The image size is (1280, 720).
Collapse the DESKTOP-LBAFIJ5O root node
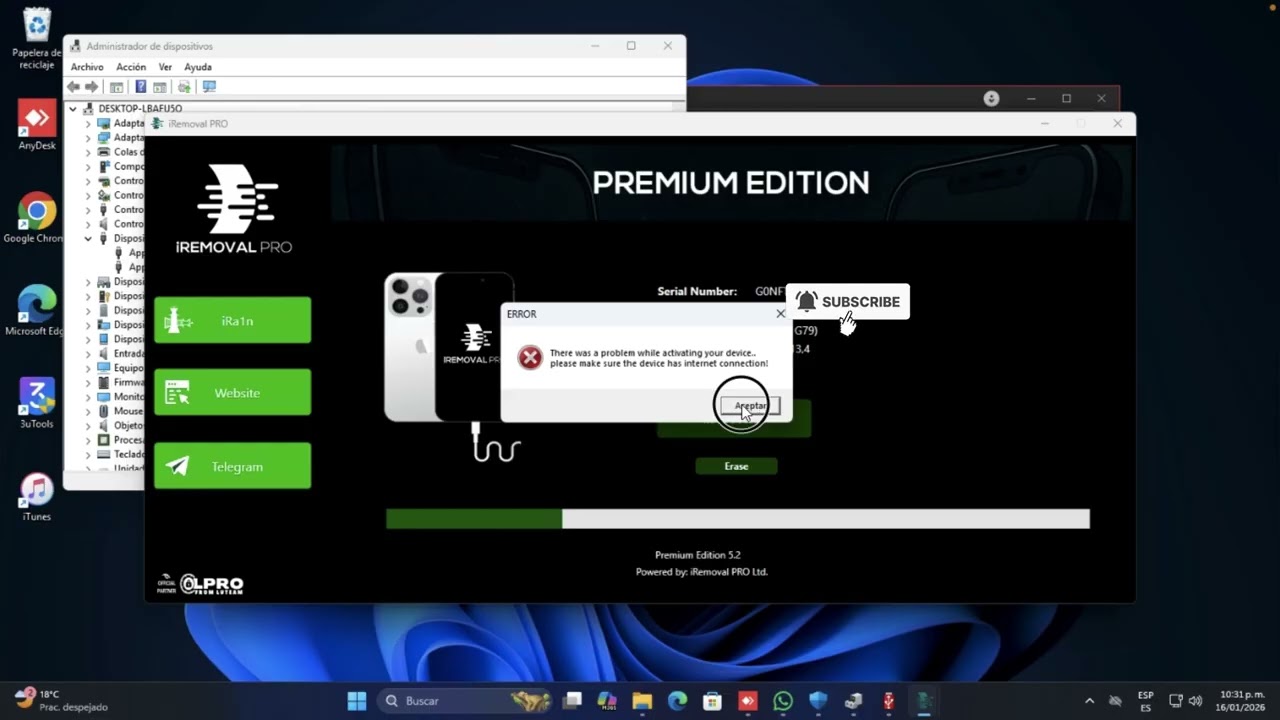(73, 109)
